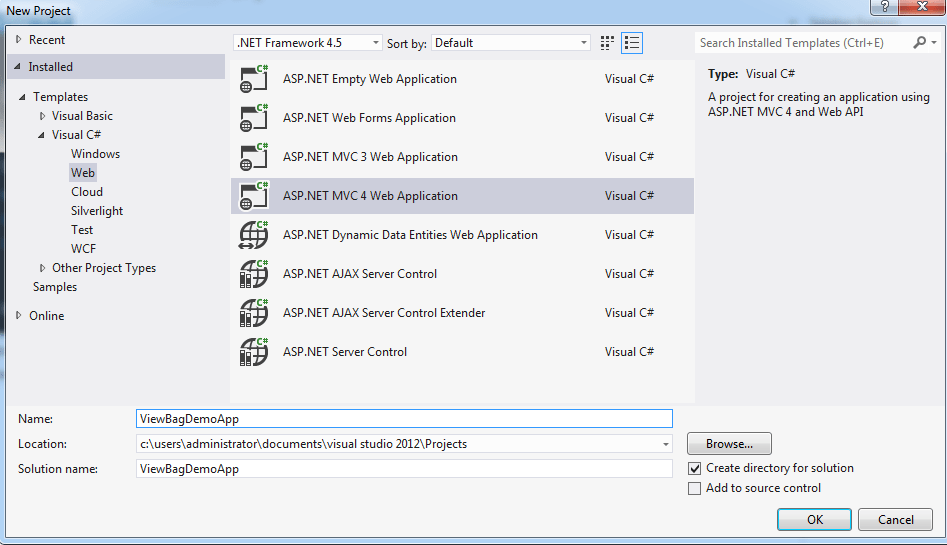Viewport: 947px width, 545px height.
Task: Select the WCF template category
Action: pyautogui.click(x=83, y=249)
